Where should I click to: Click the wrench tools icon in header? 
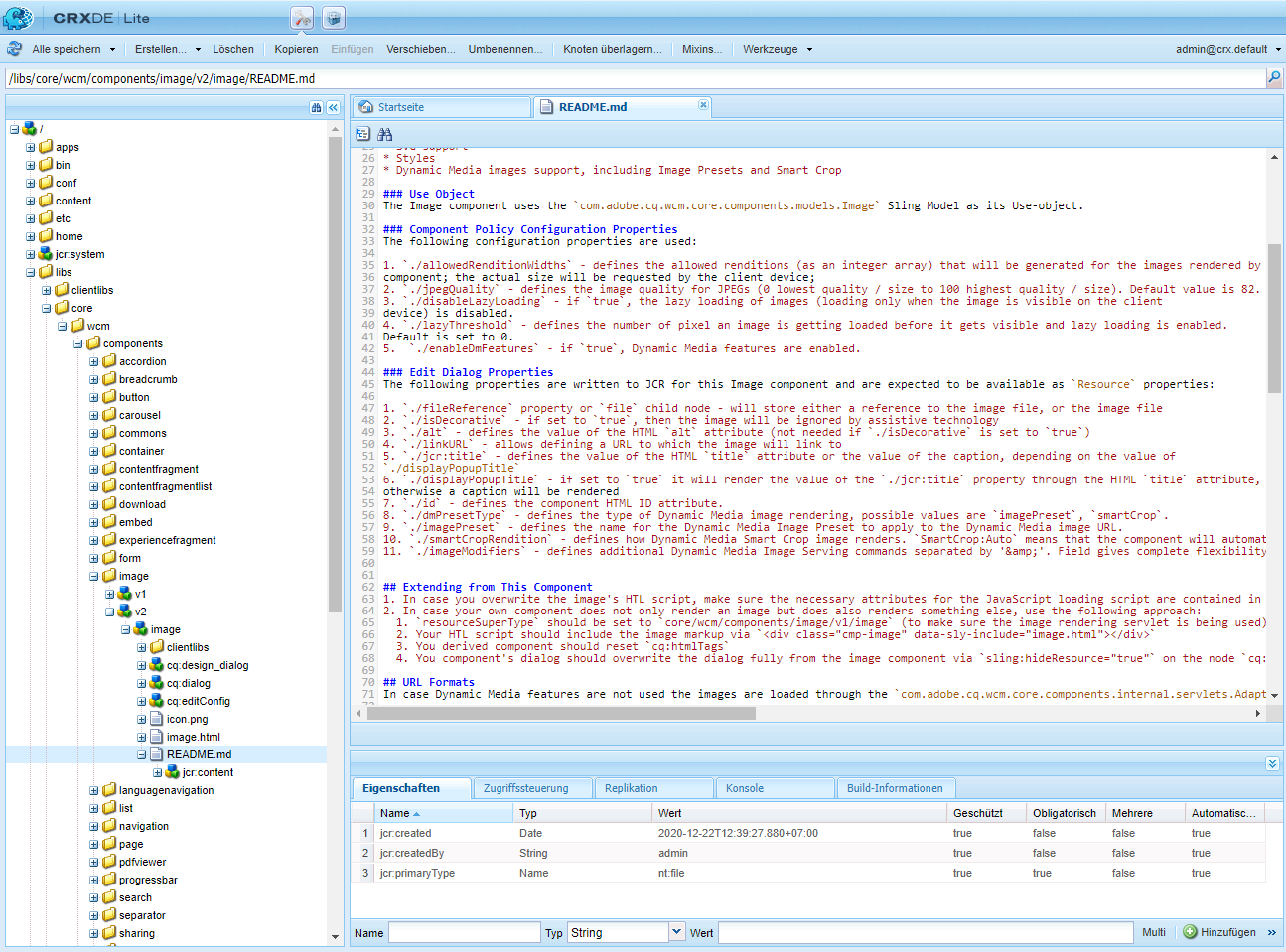(302, 18)
